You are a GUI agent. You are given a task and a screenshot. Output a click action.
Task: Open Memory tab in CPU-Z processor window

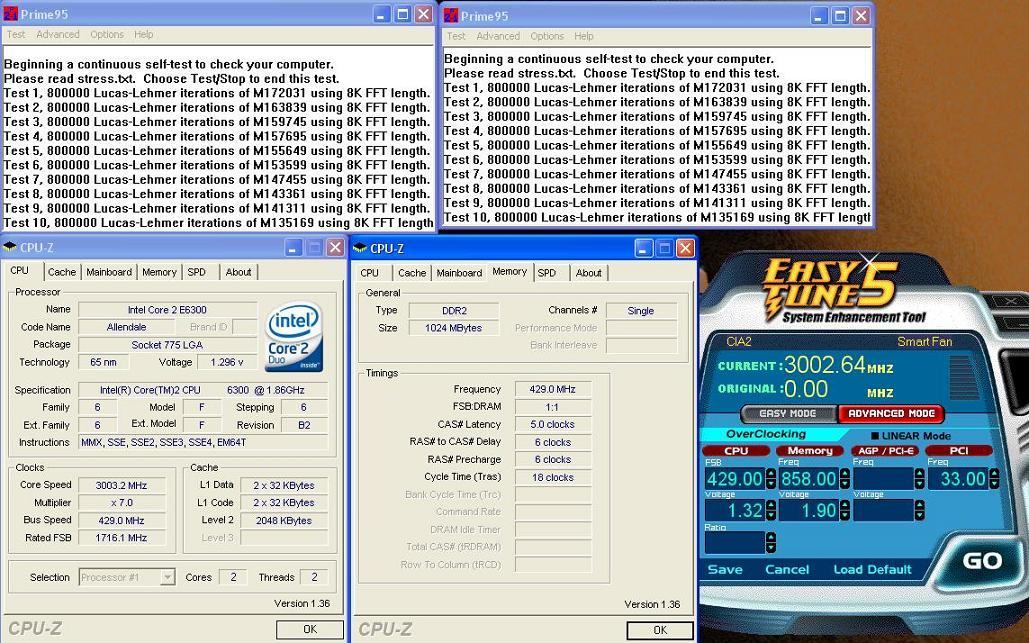tap(159, 272)
